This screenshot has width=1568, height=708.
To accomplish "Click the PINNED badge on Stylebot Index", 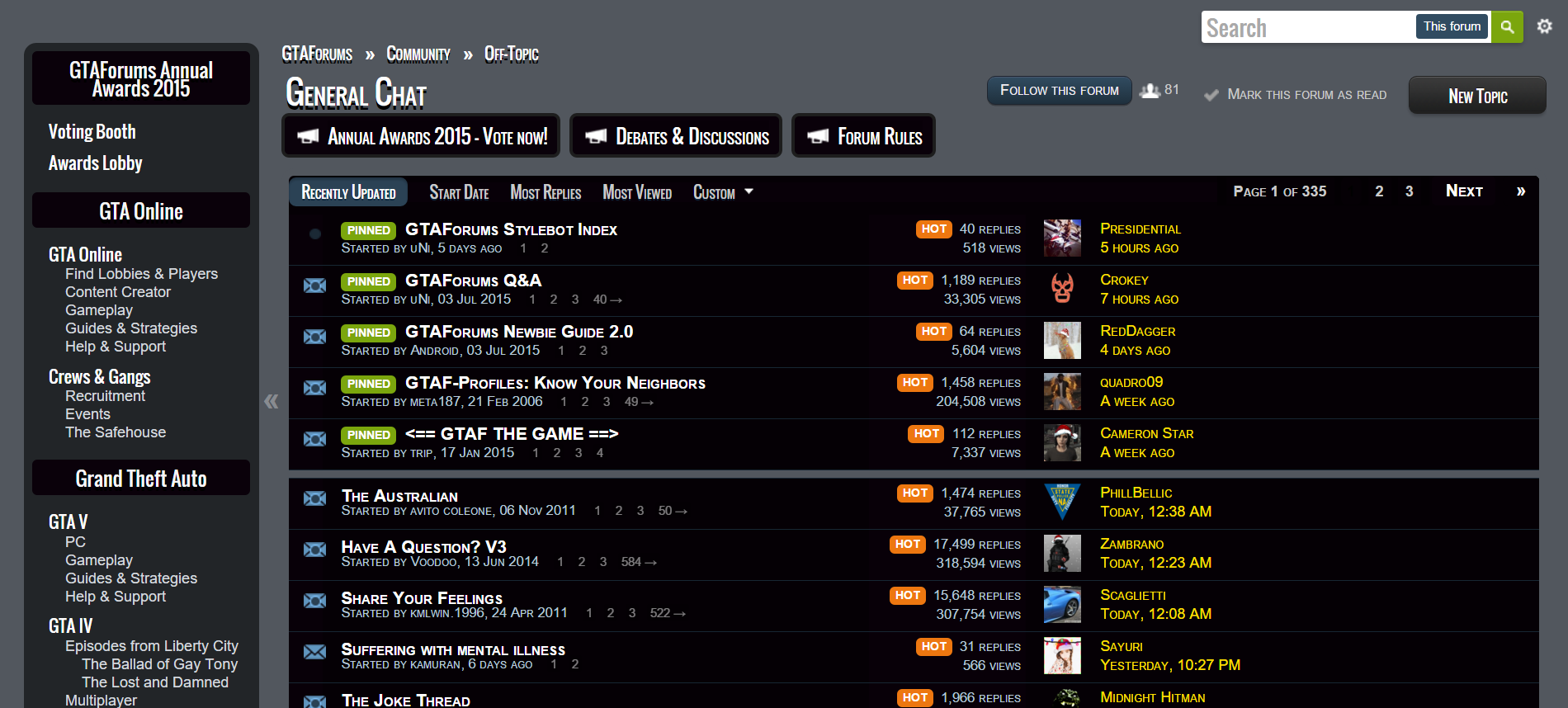I will (368, 230).
